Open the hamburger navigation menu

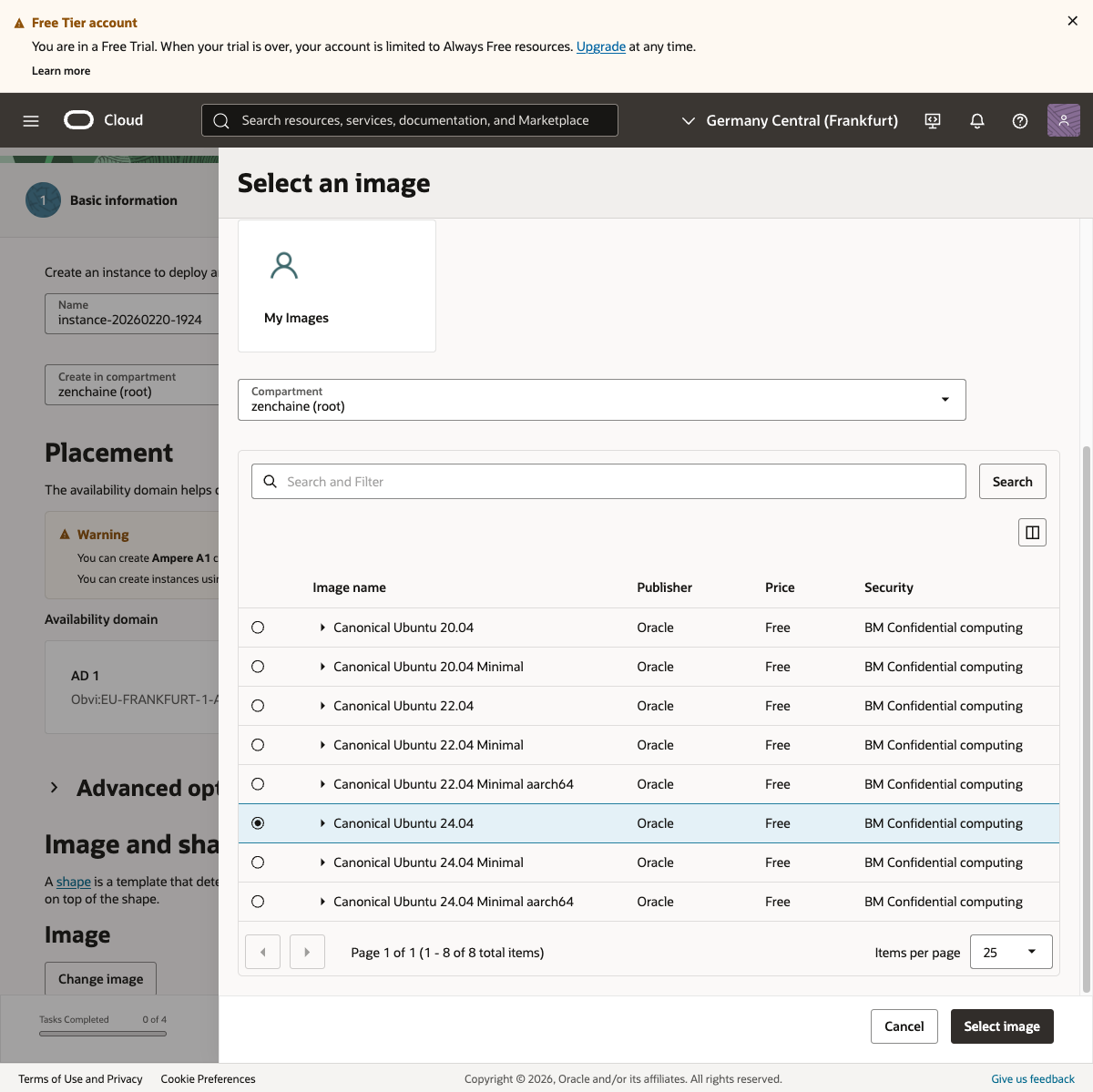click(31, 120)
